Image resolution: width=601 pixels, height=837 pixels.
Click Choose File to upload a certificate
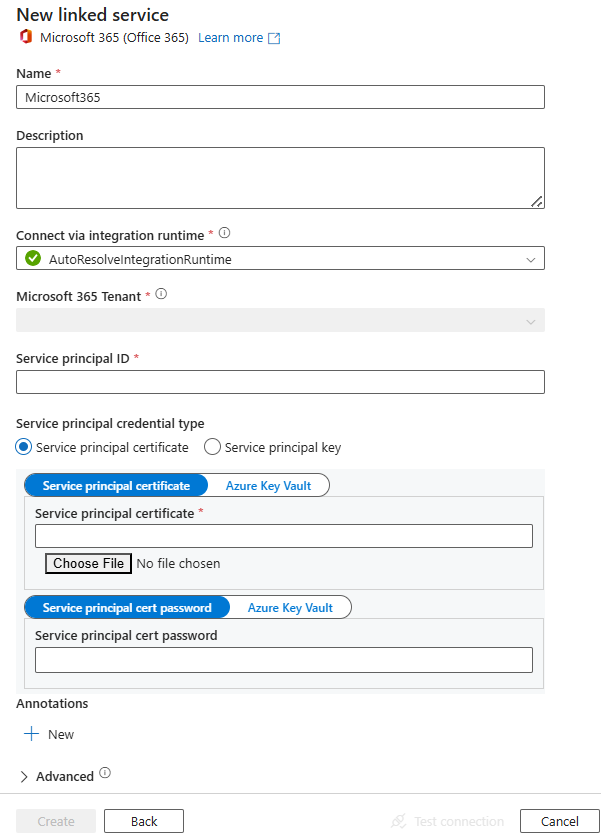(87, 563)
